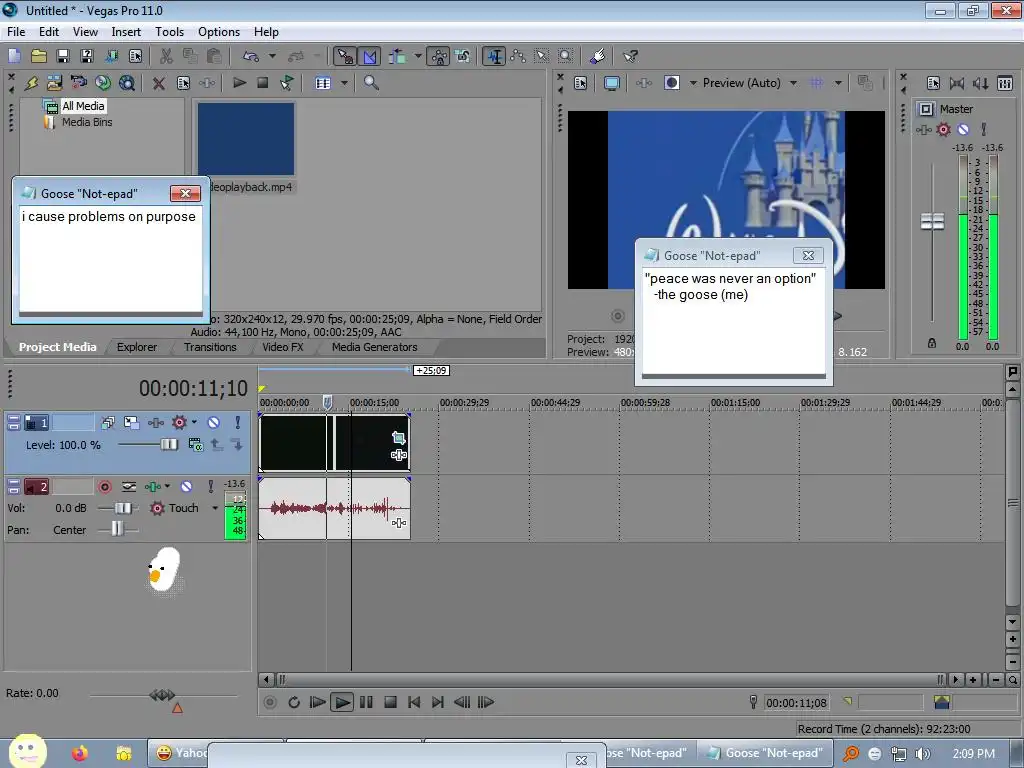Open Event Pan/Crop on the video clip

click(x=398, y=438)
